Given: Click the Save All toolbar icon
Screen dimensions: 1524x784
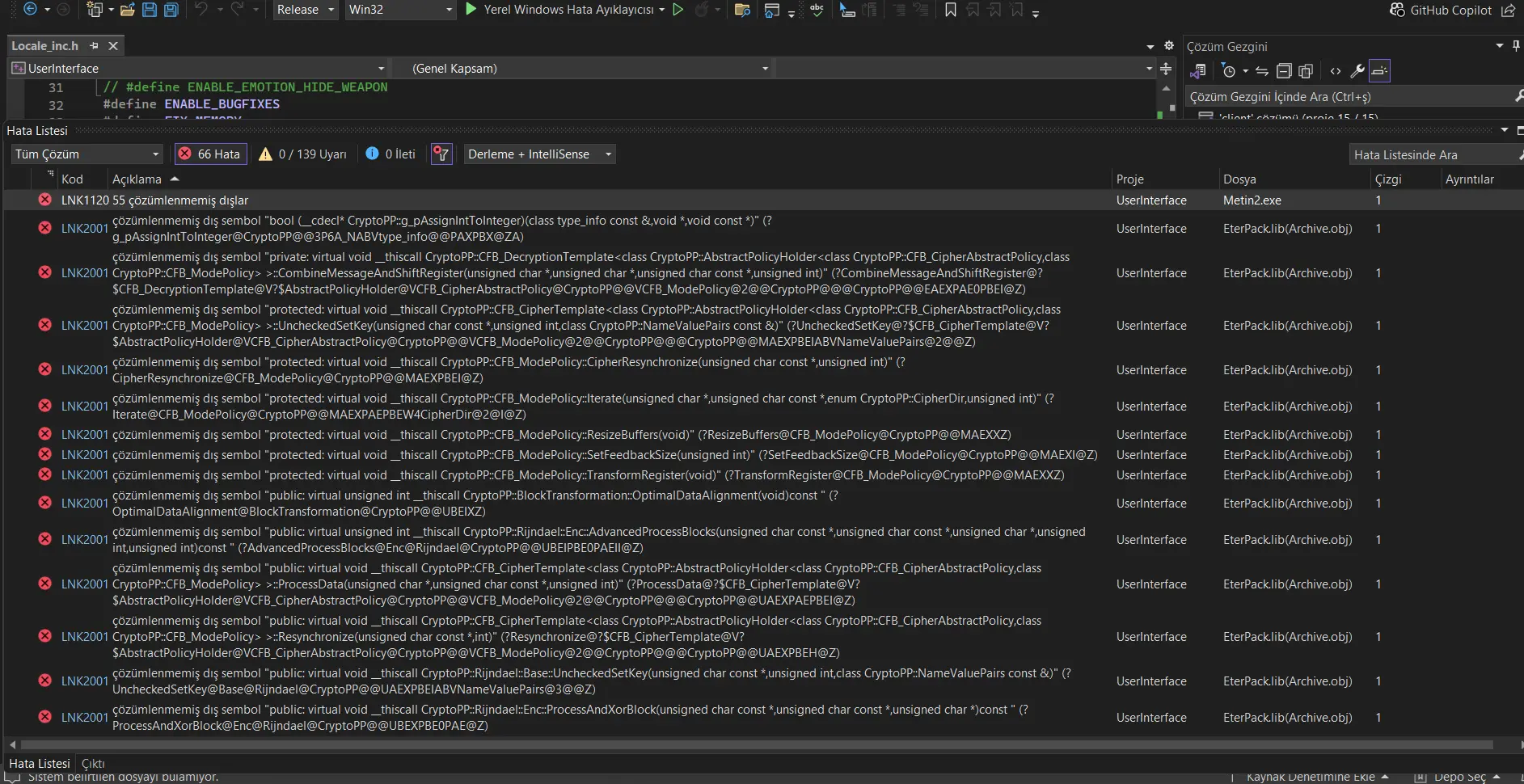Looking at the screenshot, I should 171,10.
